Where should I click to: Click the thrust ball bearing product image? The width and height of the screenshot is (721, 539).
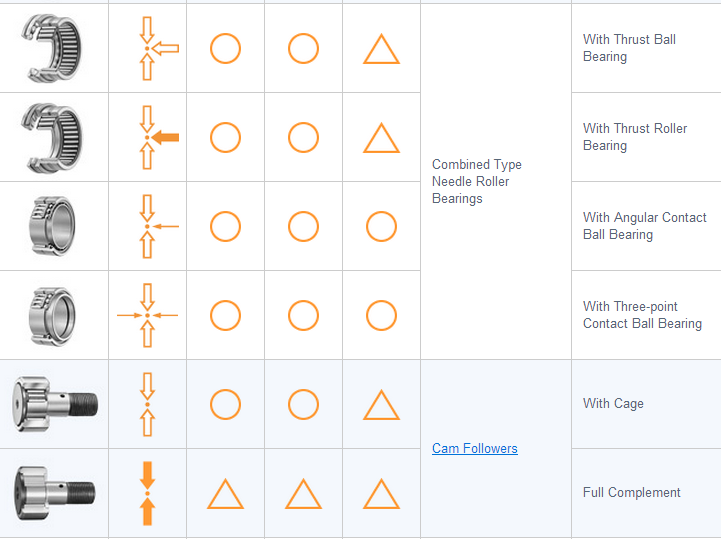(x=55, y=48)
